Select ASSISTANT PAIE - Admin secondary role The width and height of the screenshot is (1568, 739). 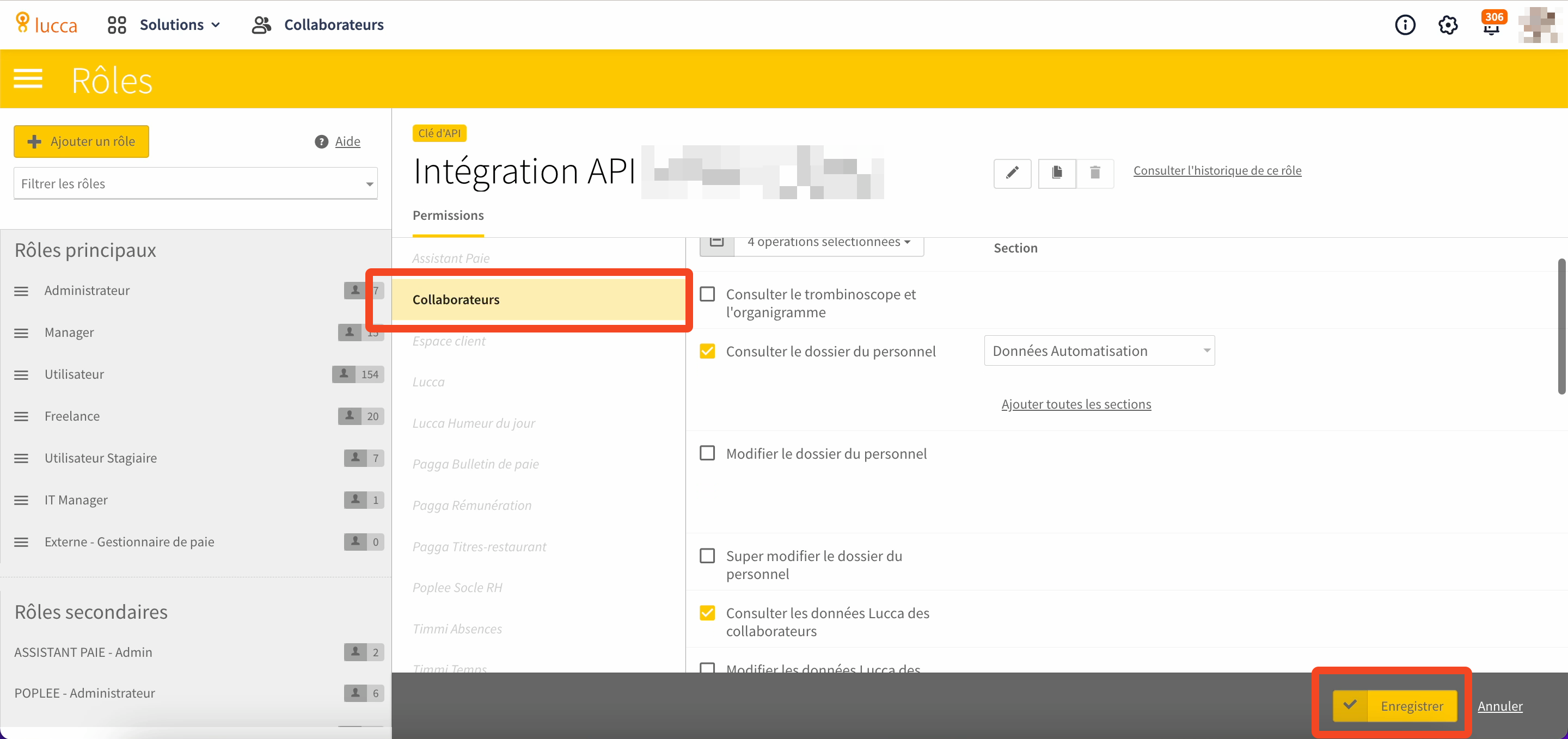(83, 652)
